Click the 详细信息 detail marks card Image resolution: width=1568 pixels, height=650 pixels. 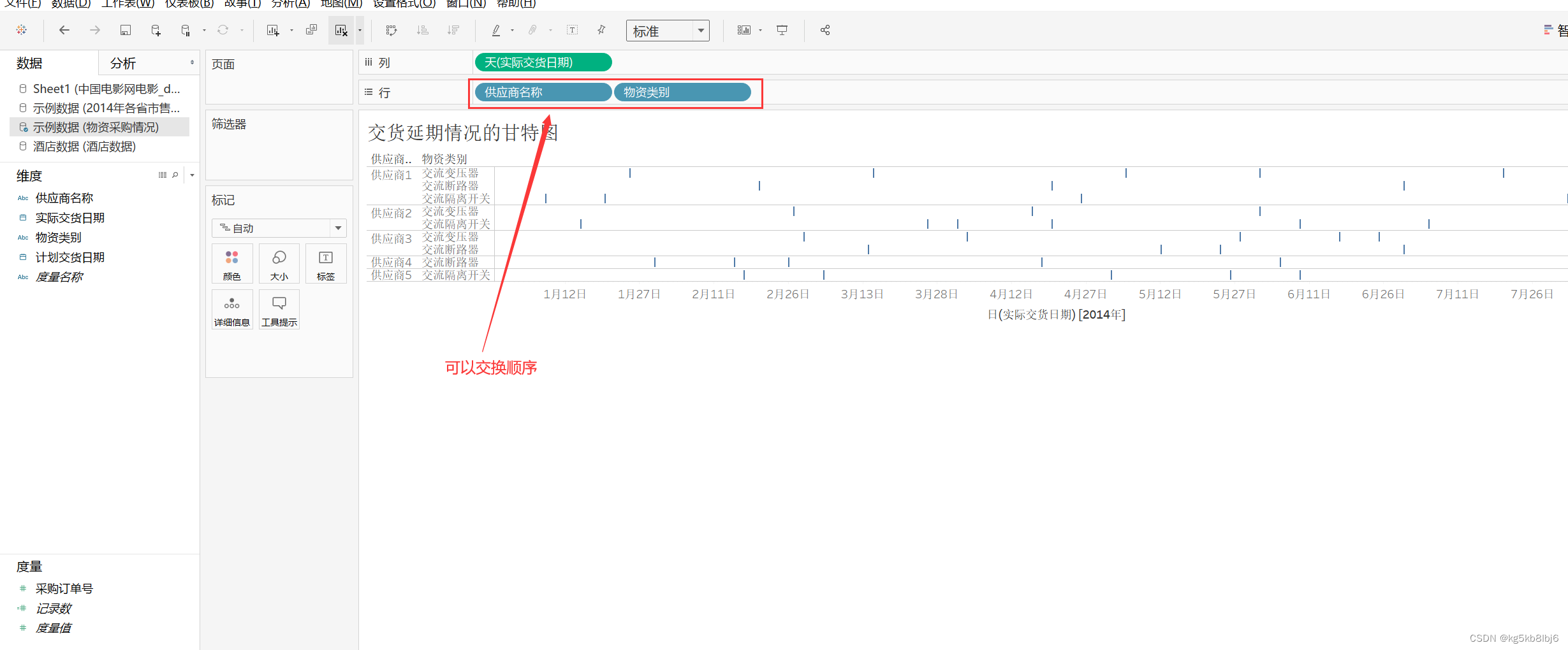(x=232, y=309)
